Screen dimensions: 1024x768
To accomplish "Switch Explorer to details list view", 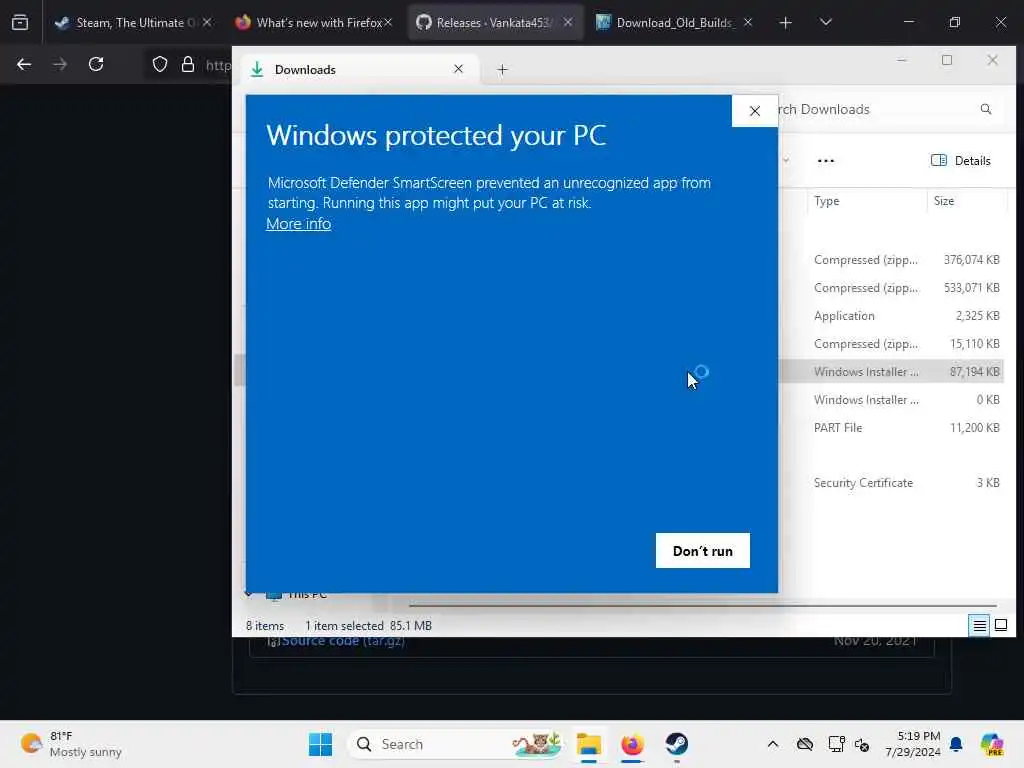I will click(979, 626).
